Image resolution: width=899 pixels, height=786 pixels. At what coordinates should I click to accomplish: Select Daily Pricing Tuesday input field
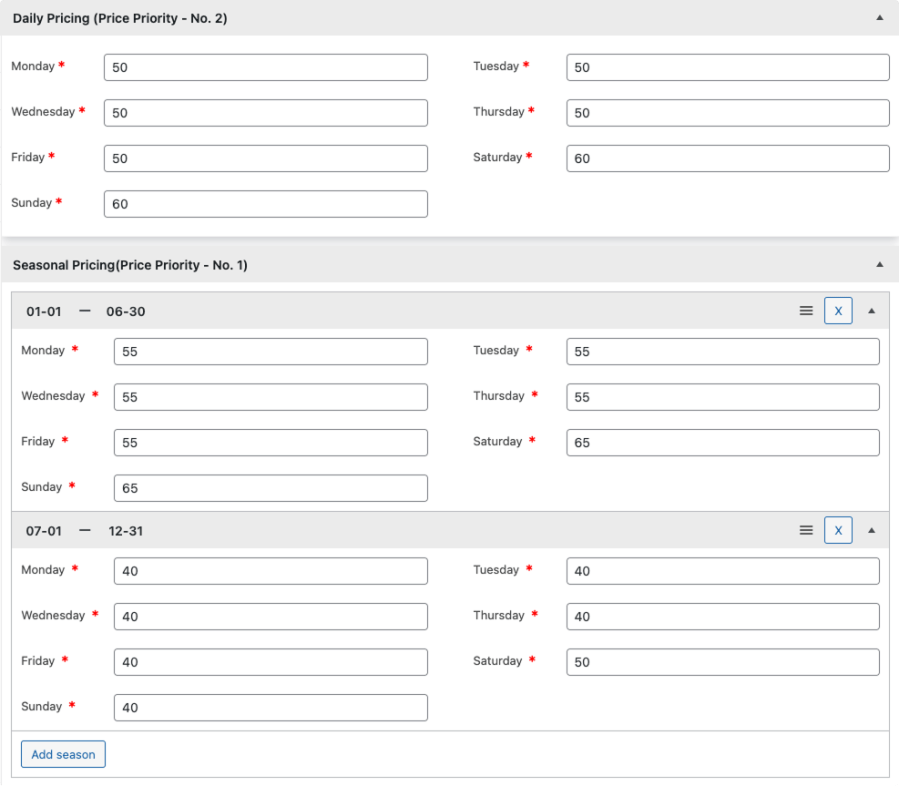coord(727,67)
